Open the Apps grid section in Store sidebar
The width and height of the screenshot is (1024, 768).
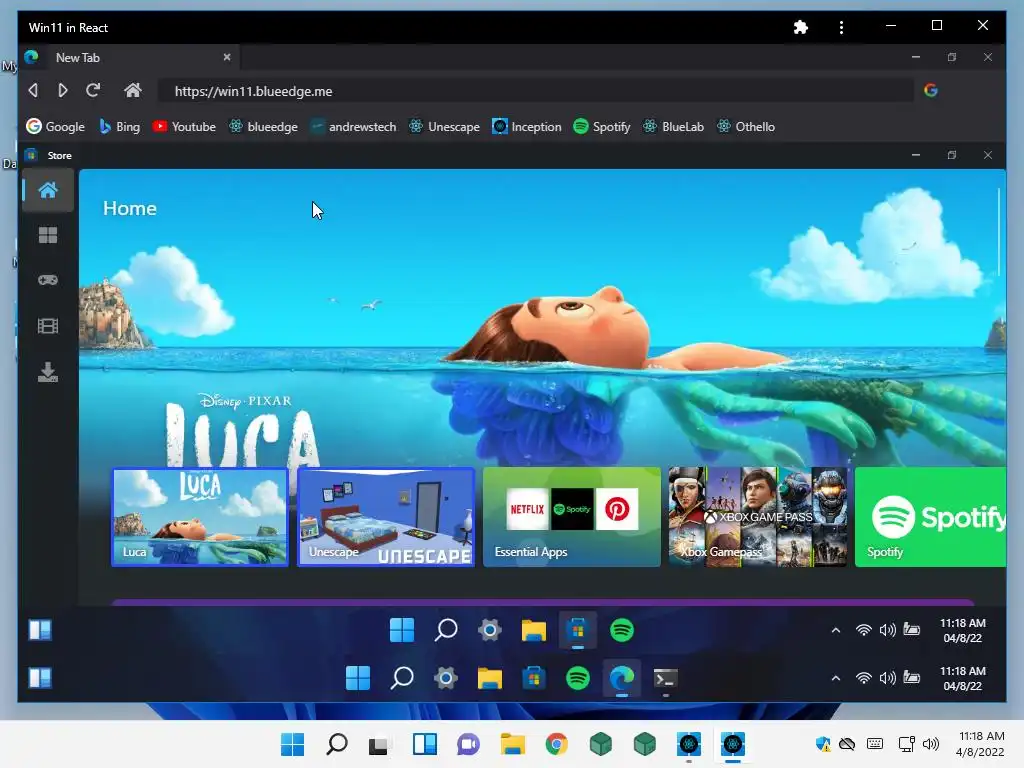click(x=48, y=235)
